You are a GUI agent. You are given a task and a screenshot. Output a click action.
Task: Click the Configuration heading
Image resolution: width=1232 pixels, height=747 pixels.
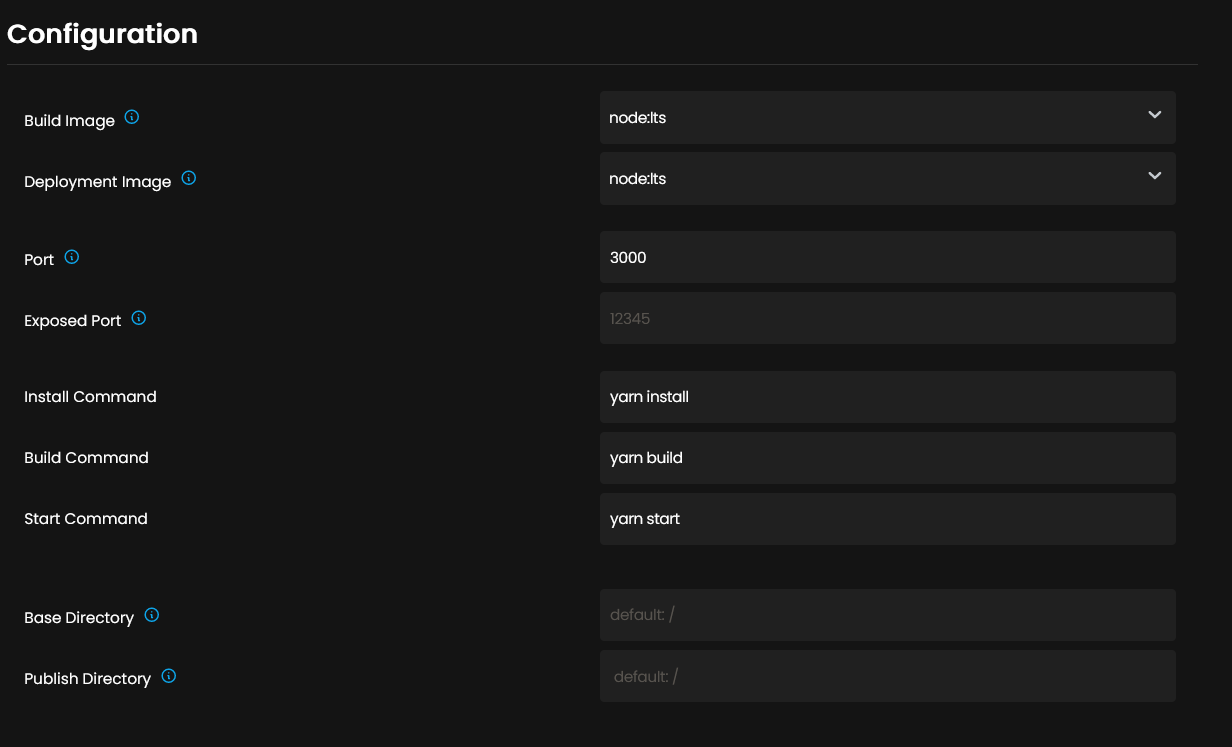click(x=102, y=33)
